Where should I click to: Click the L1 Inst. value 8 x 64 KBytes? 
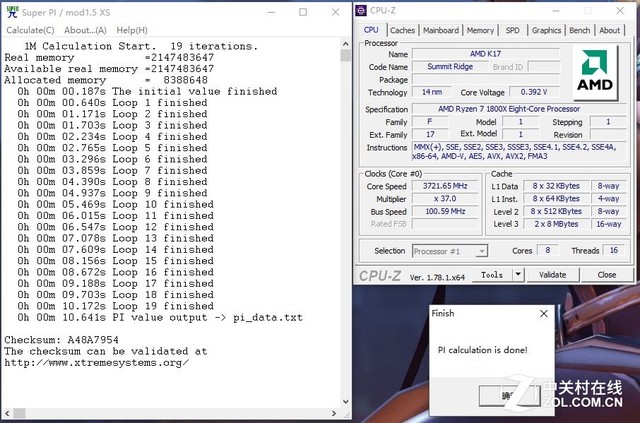(x=556, y=198)
